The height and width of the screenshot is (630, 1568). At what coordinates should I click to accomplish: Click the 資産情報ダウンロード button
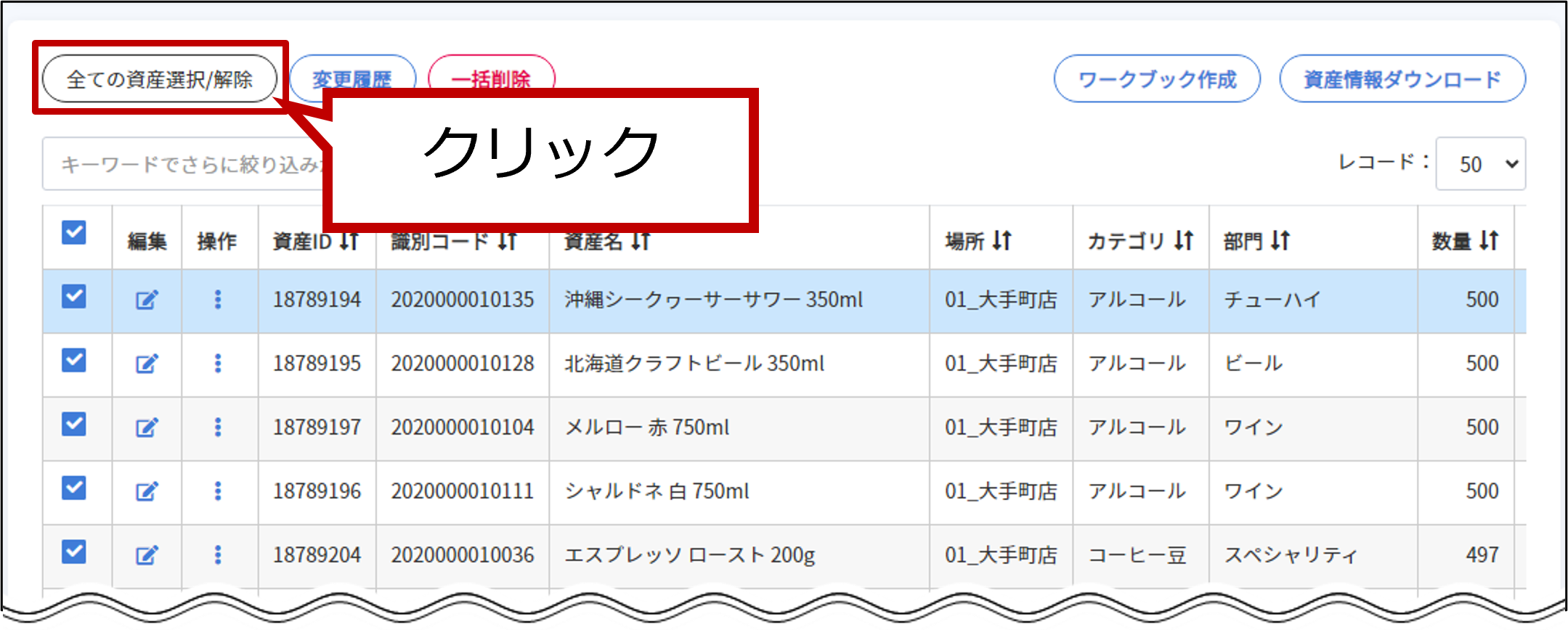tap(1402, 78)
